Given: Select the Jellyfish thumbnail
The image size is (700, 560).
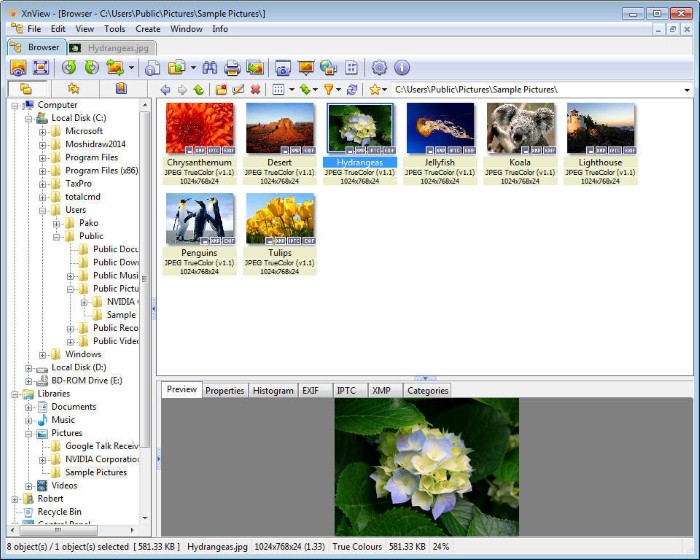Looking at the screenshot, I should 440,128.
